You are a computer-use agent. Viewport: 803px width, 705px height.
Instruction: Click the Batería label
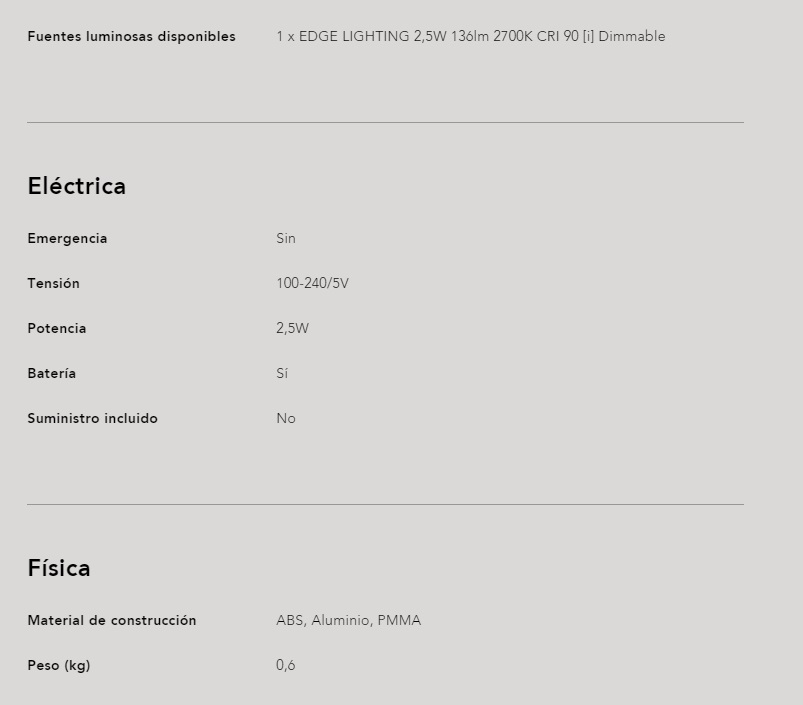point(52,373)
